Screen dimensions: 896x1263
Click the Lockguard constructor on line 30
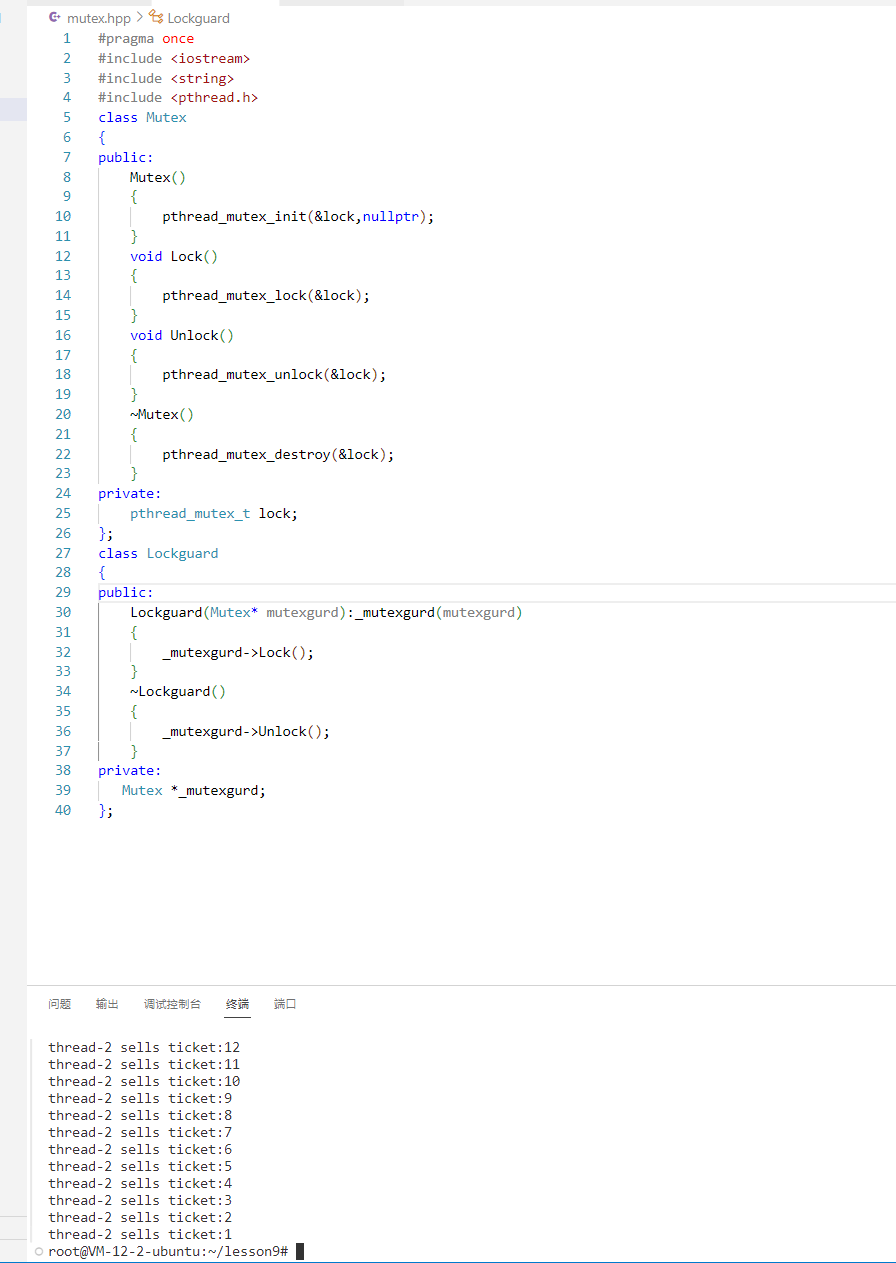click(x=327, y=612)
